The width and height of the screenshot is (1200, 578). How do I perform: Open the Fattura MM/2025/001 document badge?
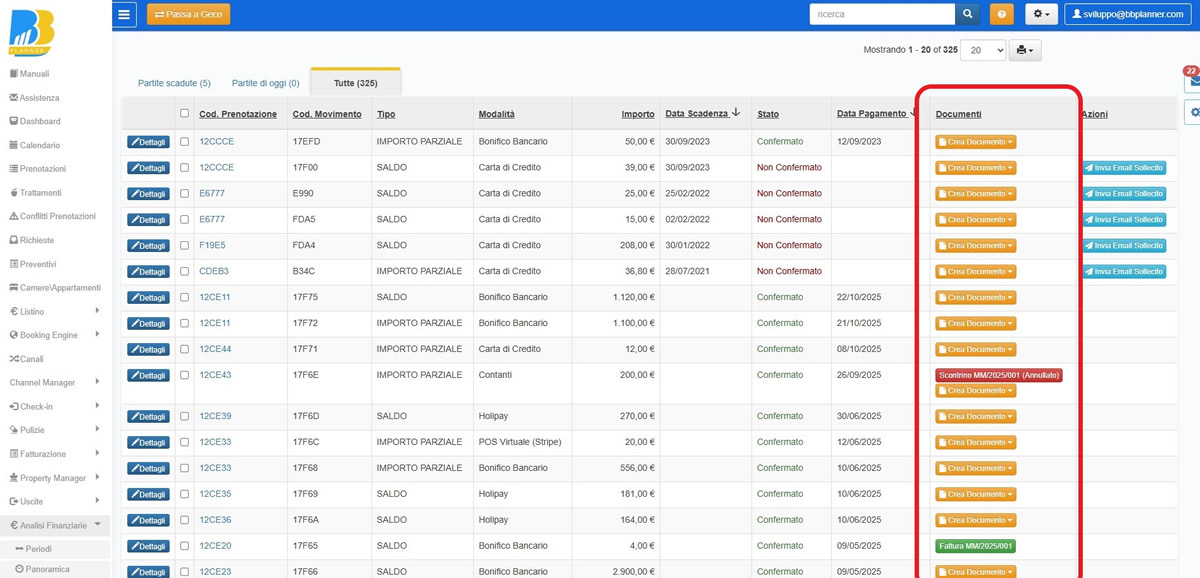(975, 546)
